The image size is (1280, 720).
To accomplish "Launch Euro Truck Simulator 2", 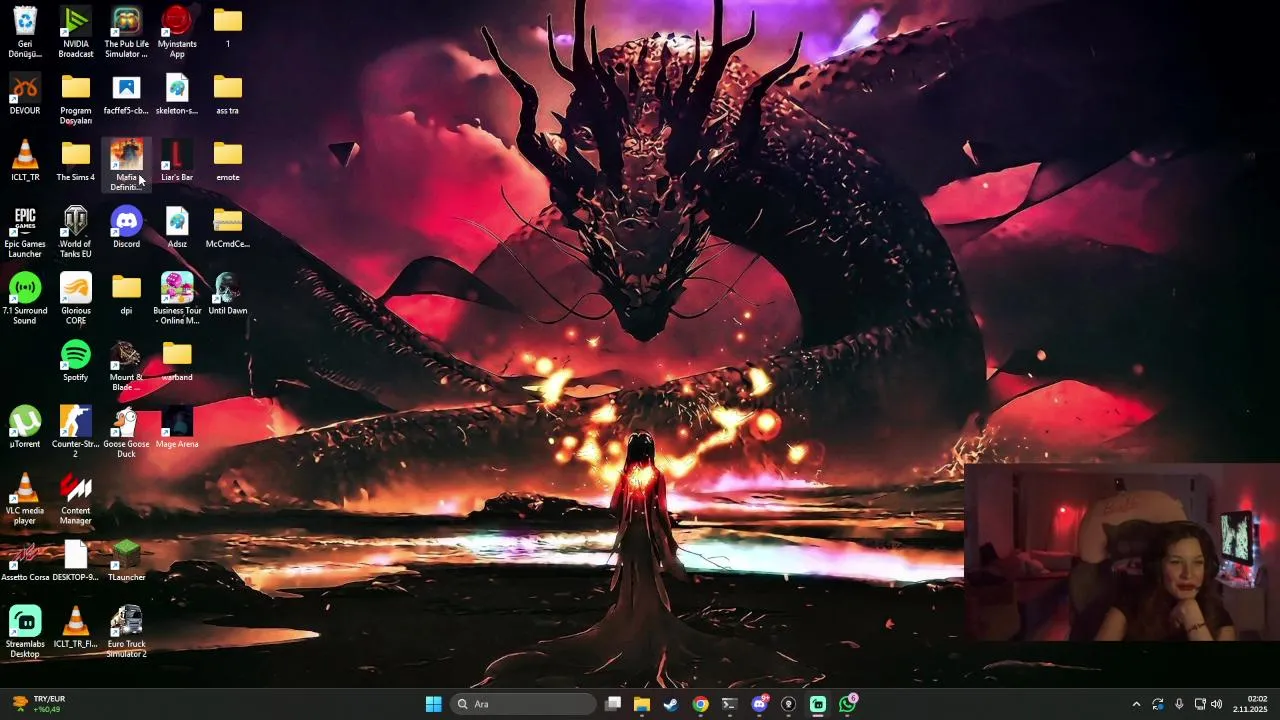I will click(x=126, y=631).
